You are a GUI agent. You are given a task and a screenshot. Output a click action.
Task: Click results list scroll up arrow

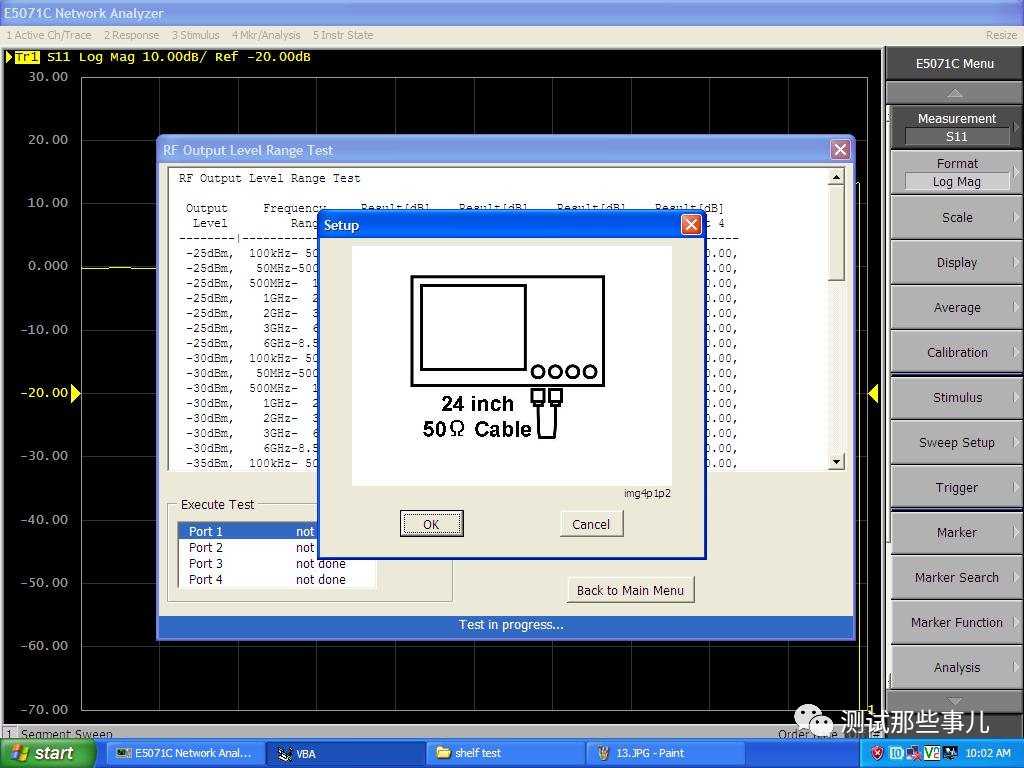836,177
